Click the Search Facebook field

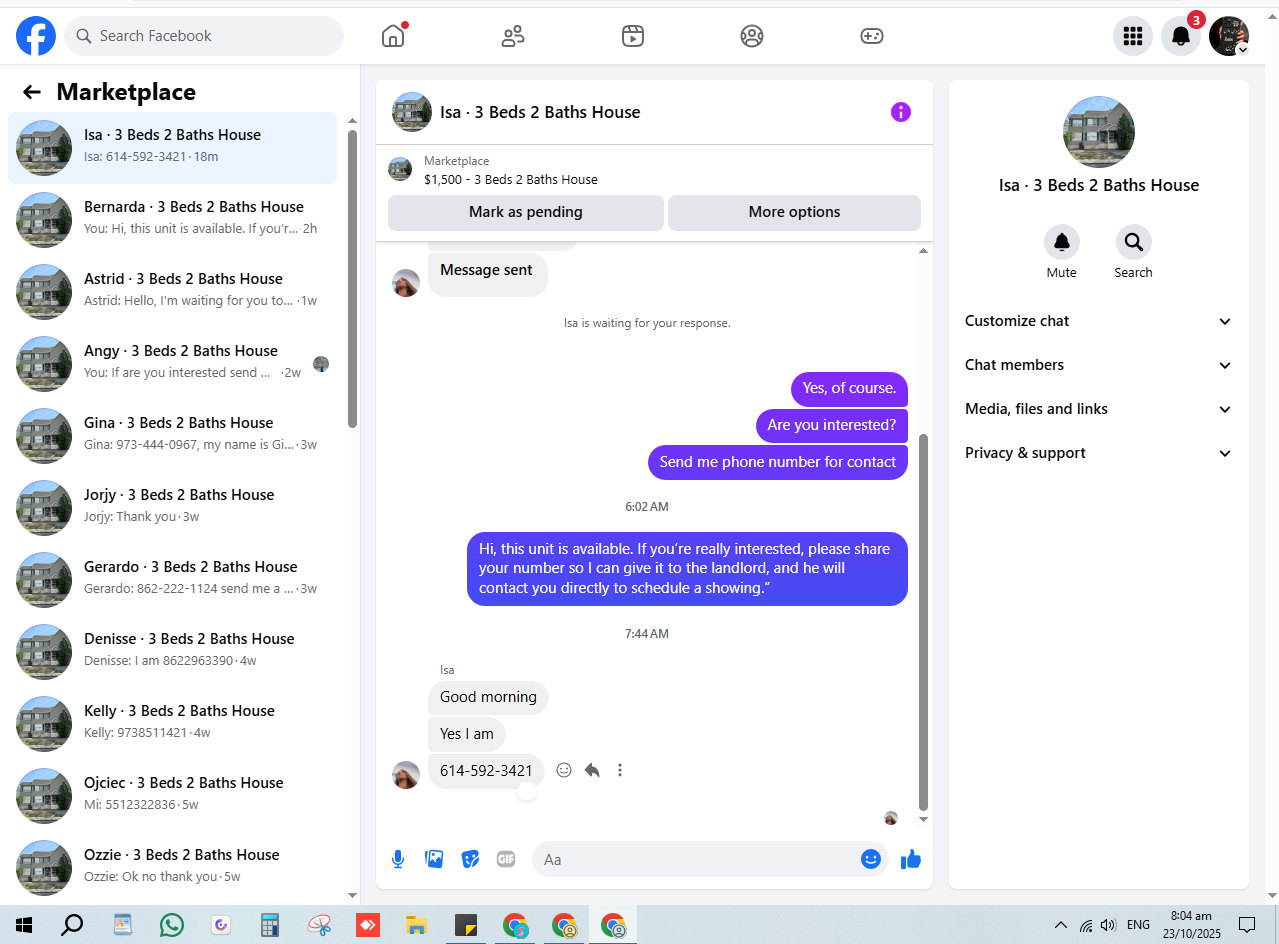coord(204,36)
